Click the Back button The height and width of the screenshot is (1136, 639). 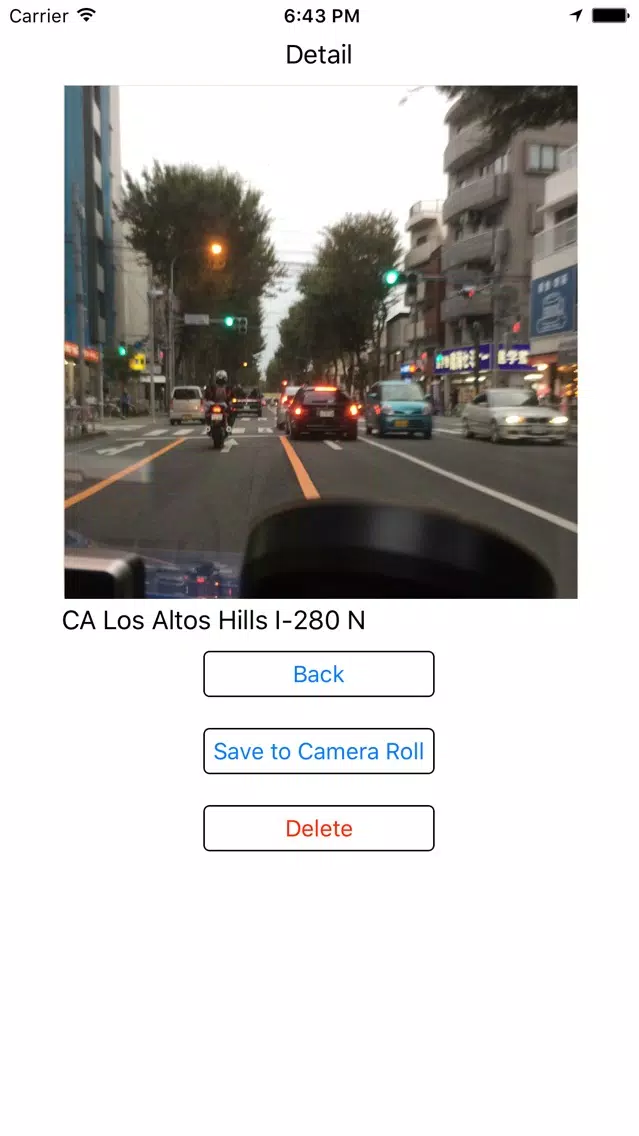tap(319, 674)
